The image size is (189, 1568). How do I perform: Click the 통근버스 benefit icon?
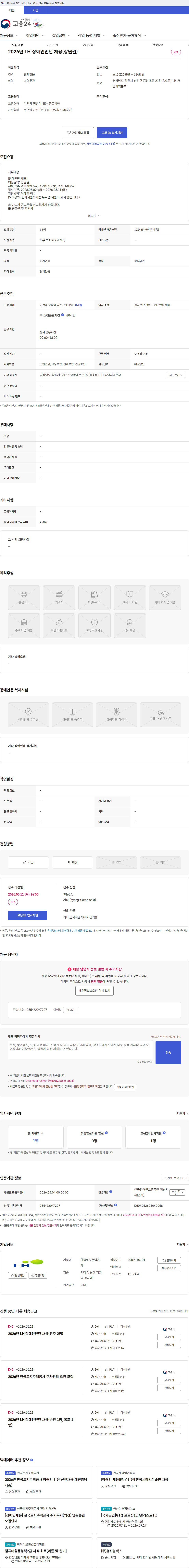pyautogui.click(x=24, y=598)
